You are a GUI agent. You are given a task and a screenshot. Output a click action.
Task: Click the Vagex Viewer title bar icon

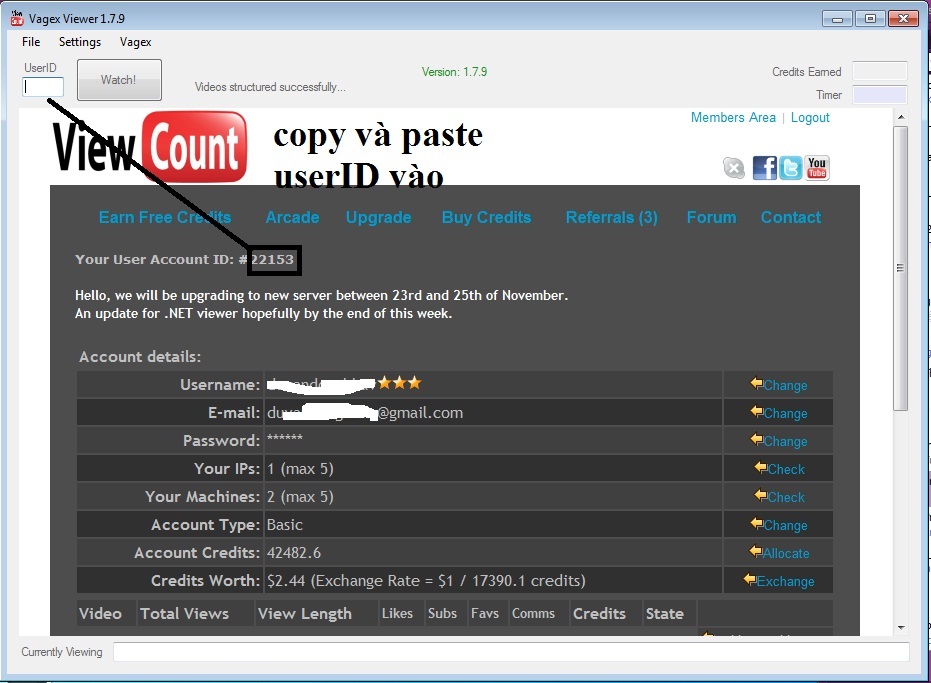17,18
